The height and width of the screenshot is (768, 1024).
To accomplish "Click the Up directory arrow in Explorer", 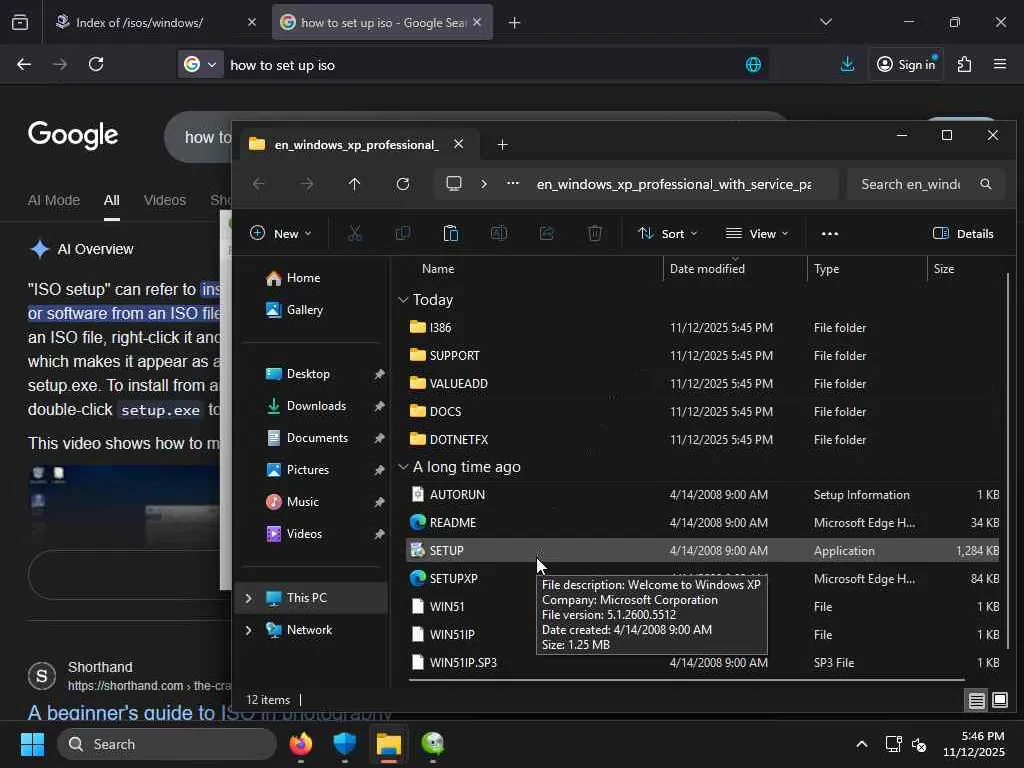I will pos(354,184).
